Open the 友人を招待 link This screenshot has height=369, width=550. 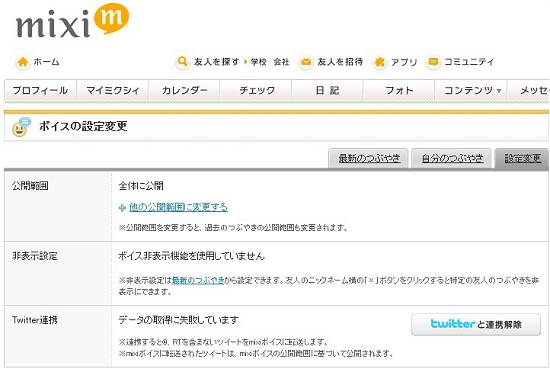coord(340,62)
